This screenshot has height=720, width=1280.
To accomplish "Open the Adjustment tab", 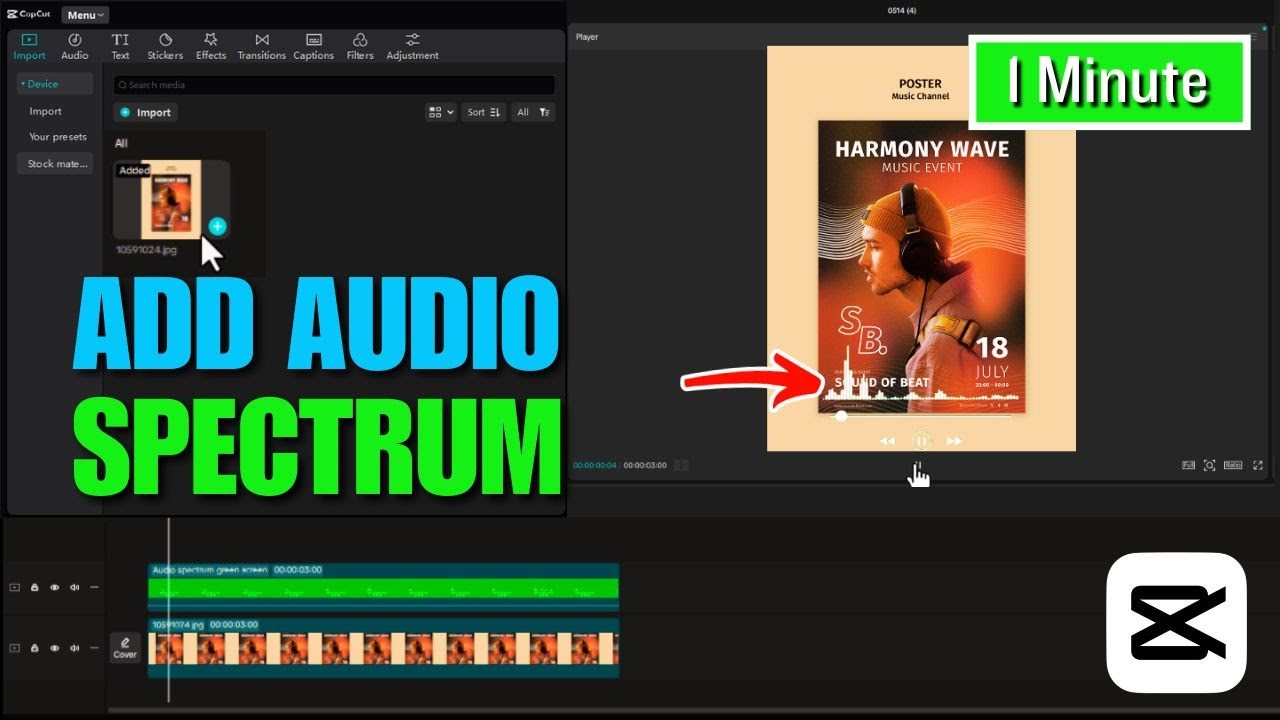I will (412, 46).
